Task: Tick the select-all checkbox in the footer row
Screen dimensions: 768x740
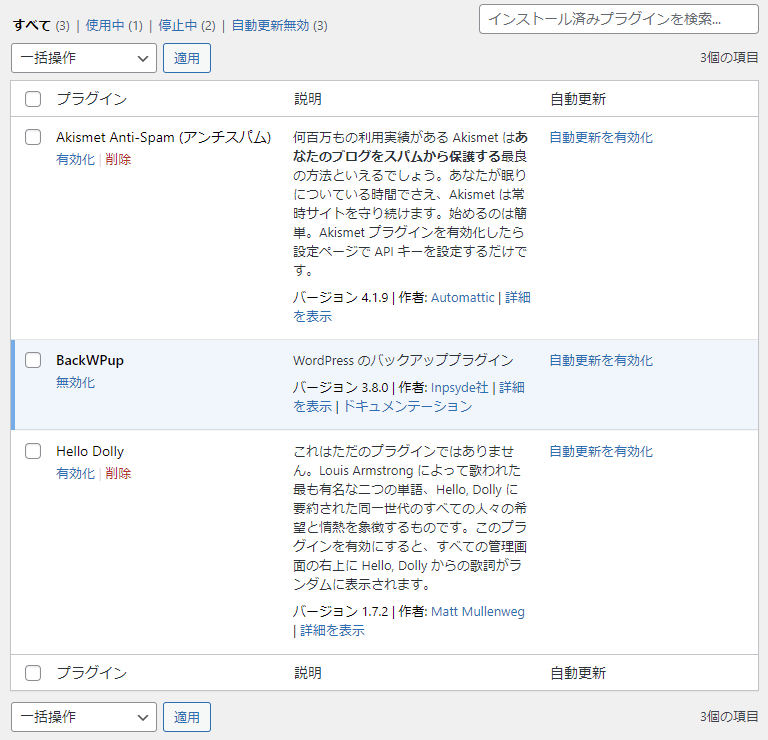Action: point(33,673)
